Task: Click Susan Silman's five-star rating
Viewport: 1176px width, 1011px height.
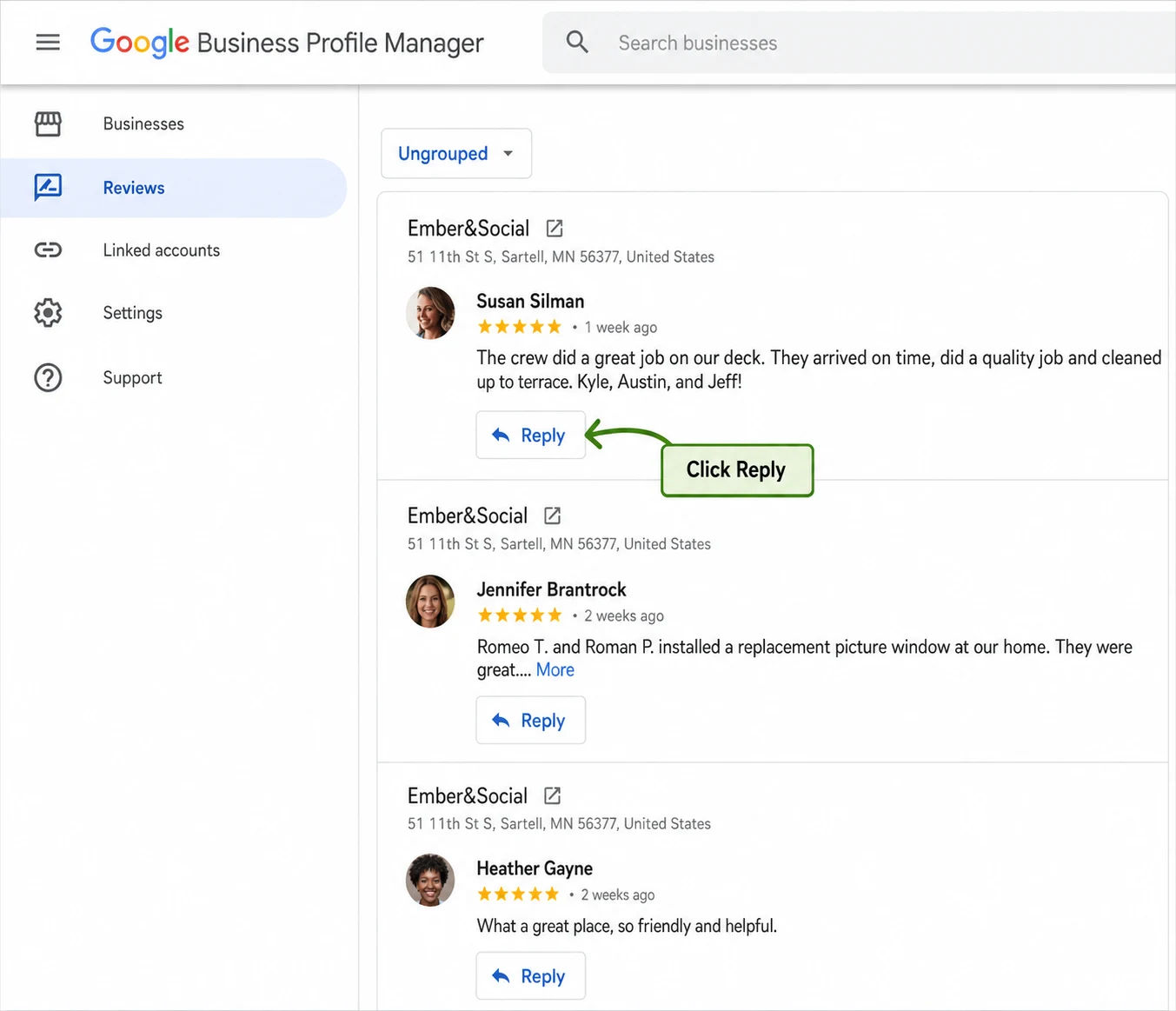Action: pos(519,327)
